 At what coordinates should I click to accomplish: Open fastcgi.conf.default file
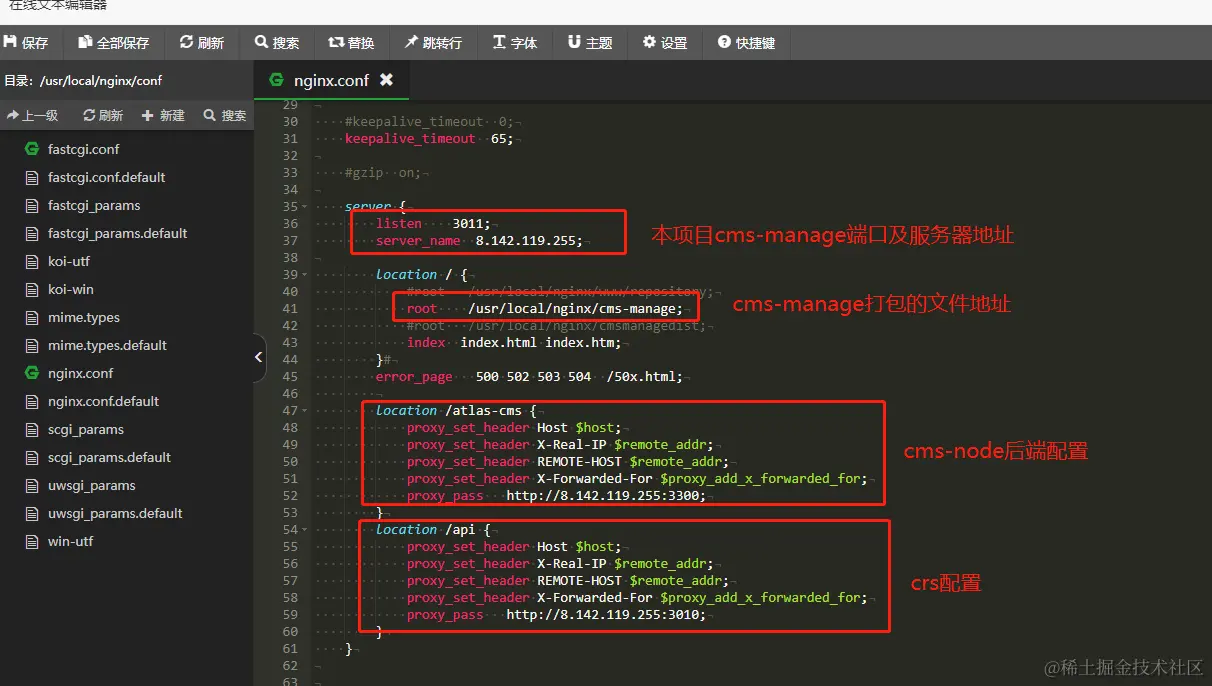tap(106, 177)
